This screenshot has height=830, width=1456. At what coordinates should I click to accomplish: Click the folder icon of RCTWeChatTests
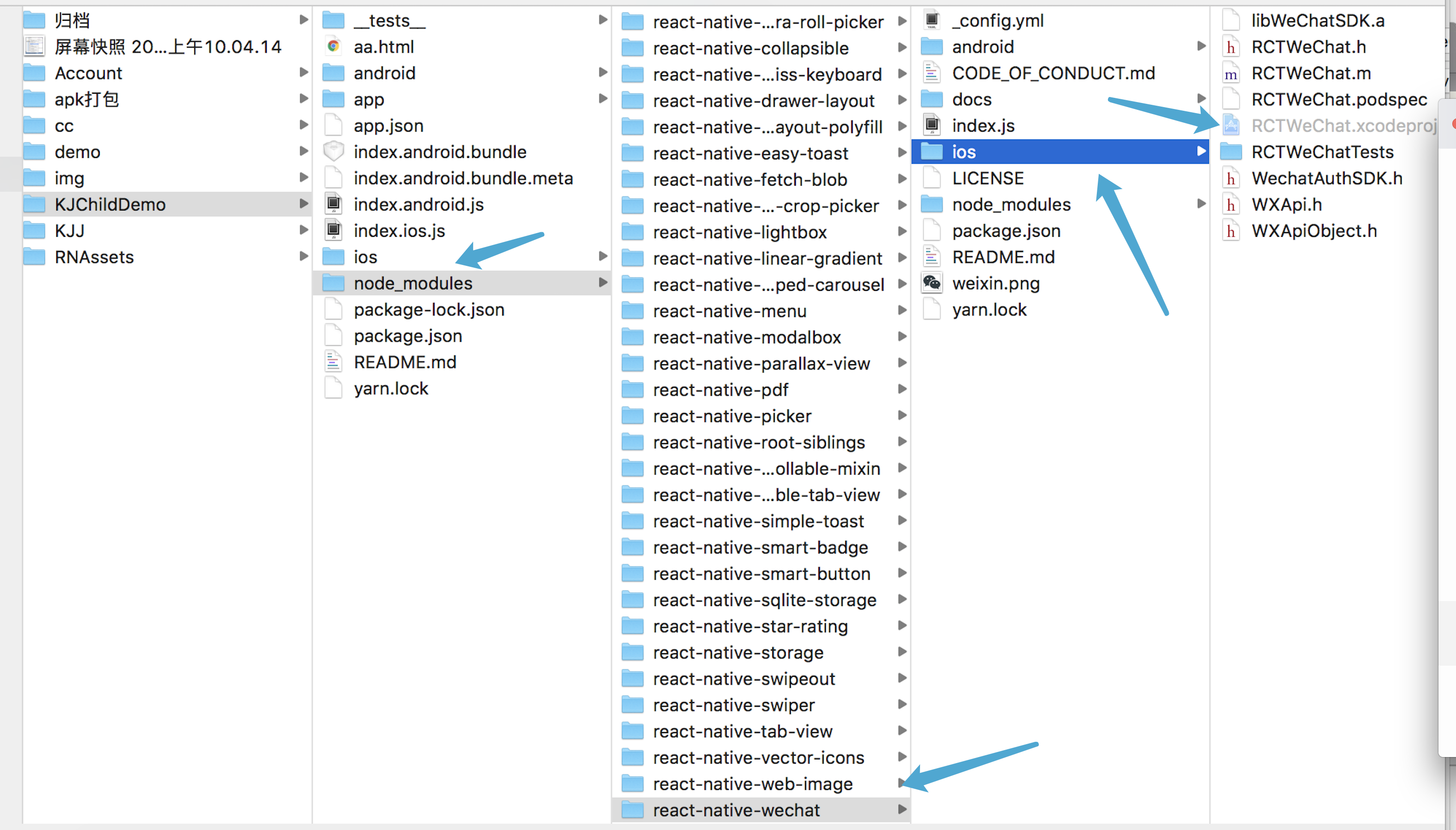(1231, 151)
